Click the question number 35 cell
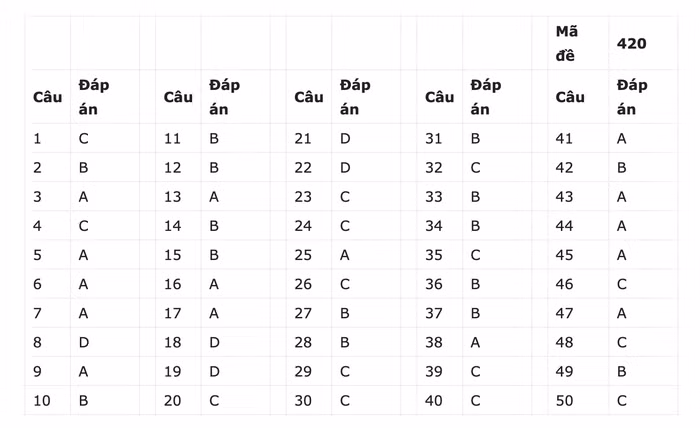 [x=434, y=255]
